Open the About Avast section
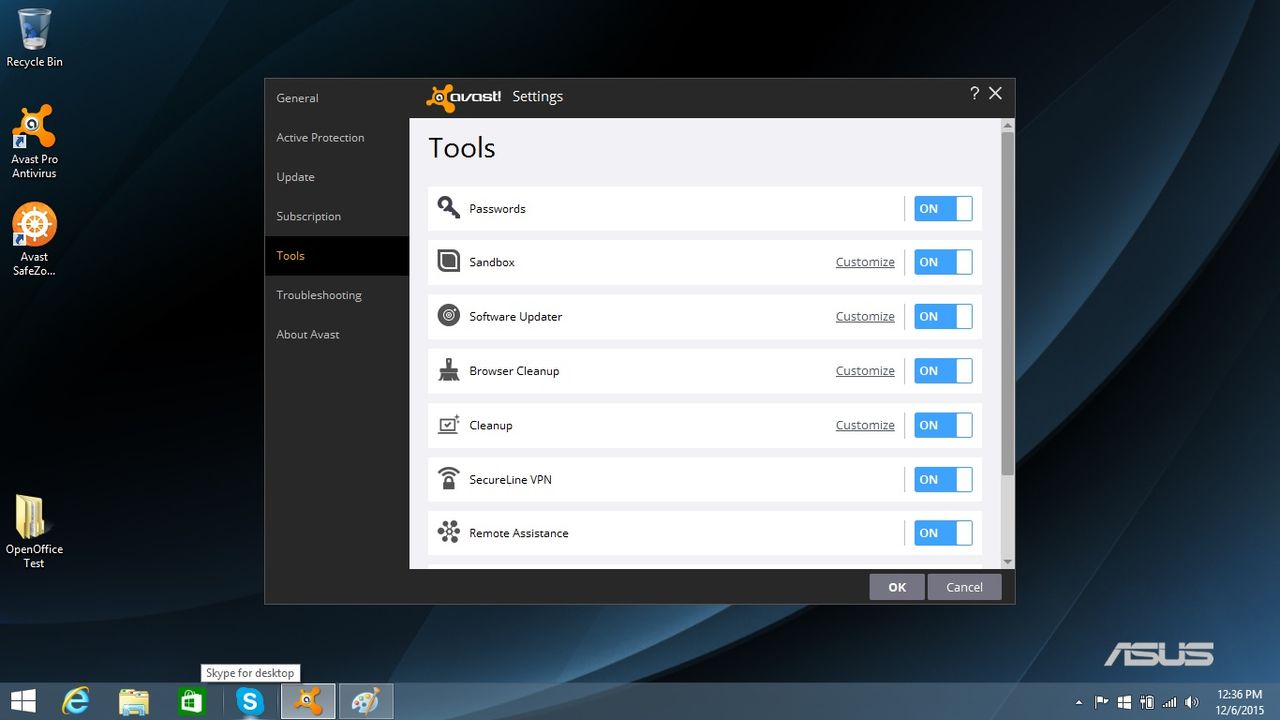Viewport: 1280px width, 720px height. (337, 334)
